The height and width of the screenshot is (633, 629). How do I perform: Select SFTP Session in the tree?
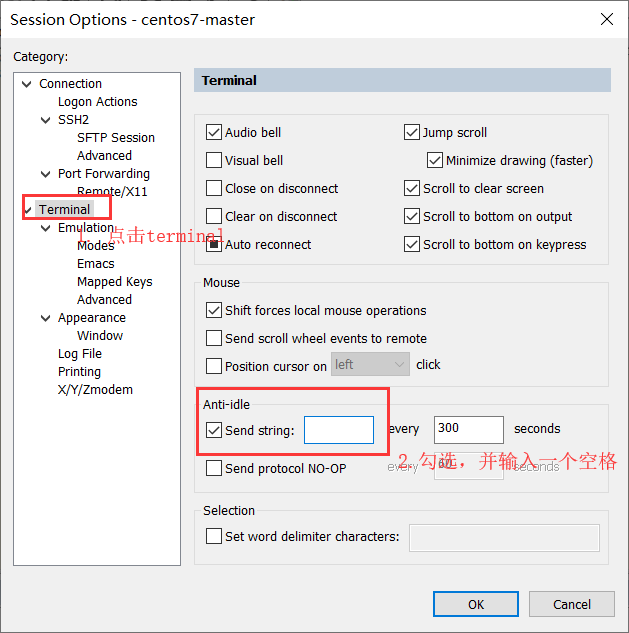116,138
